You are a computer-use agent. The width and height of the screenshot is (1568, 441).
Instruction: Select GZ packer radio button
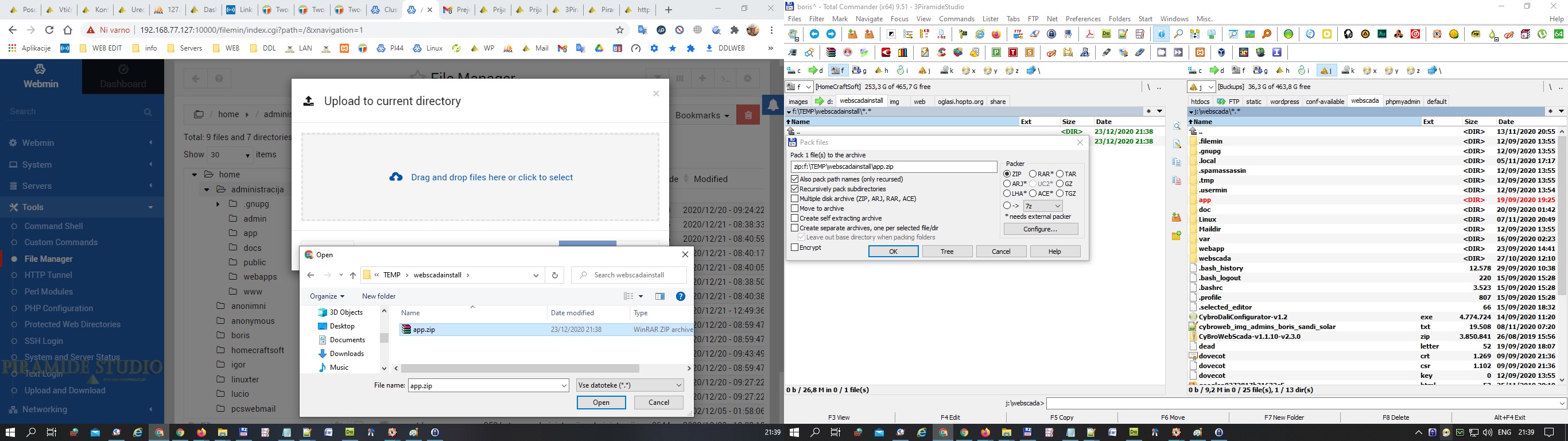1059,184
